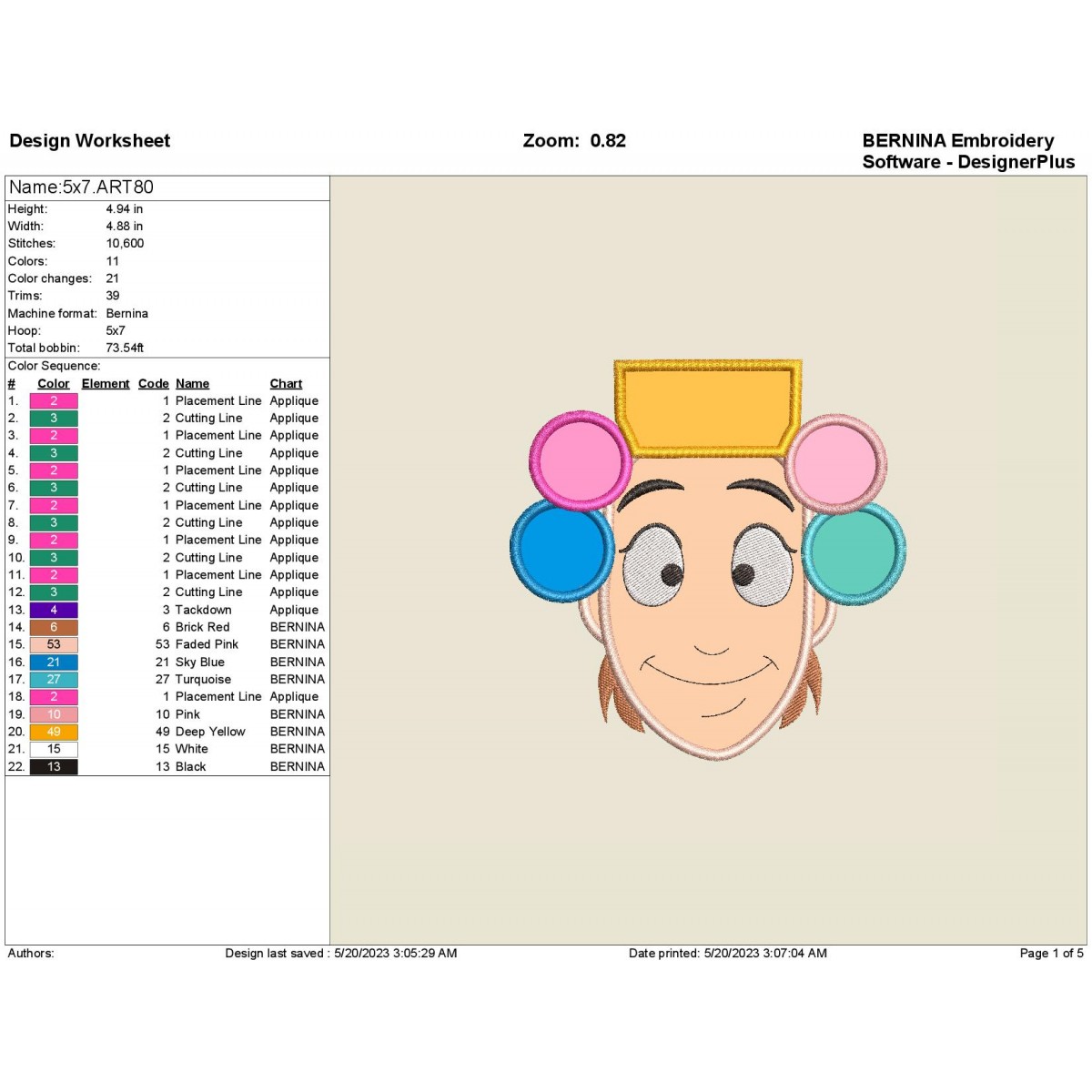1092x1092 pixels.
Task: Click 'Placement Line' in row 18
Action: click(x=218, y=697)
